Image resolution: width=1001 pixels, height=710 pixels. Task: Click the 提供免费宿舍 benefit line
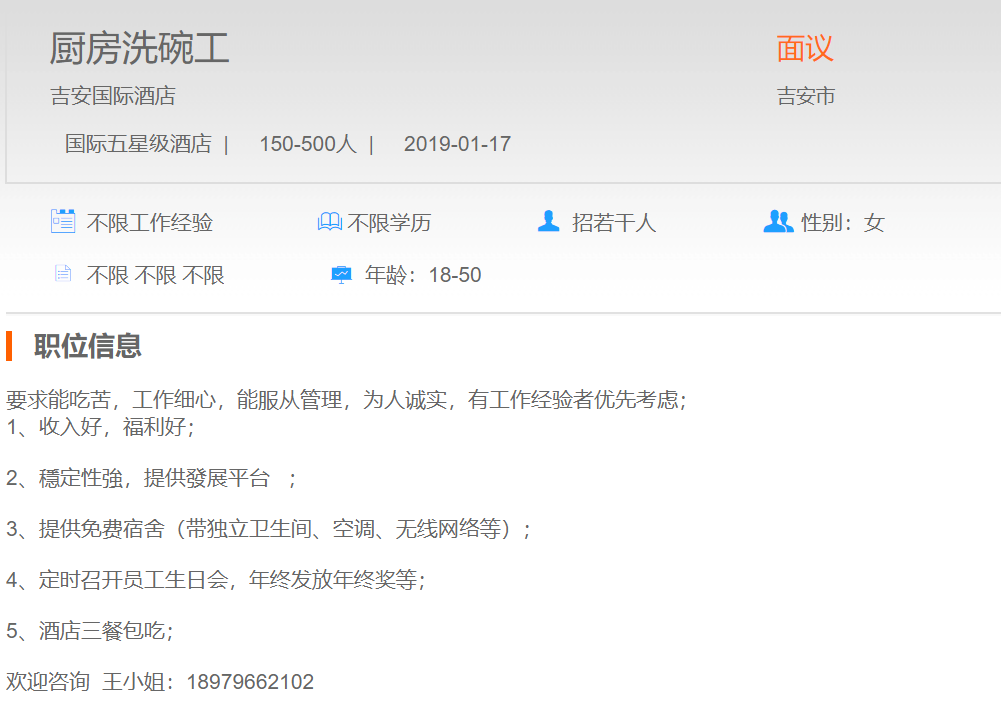click(x=268, y=529)
